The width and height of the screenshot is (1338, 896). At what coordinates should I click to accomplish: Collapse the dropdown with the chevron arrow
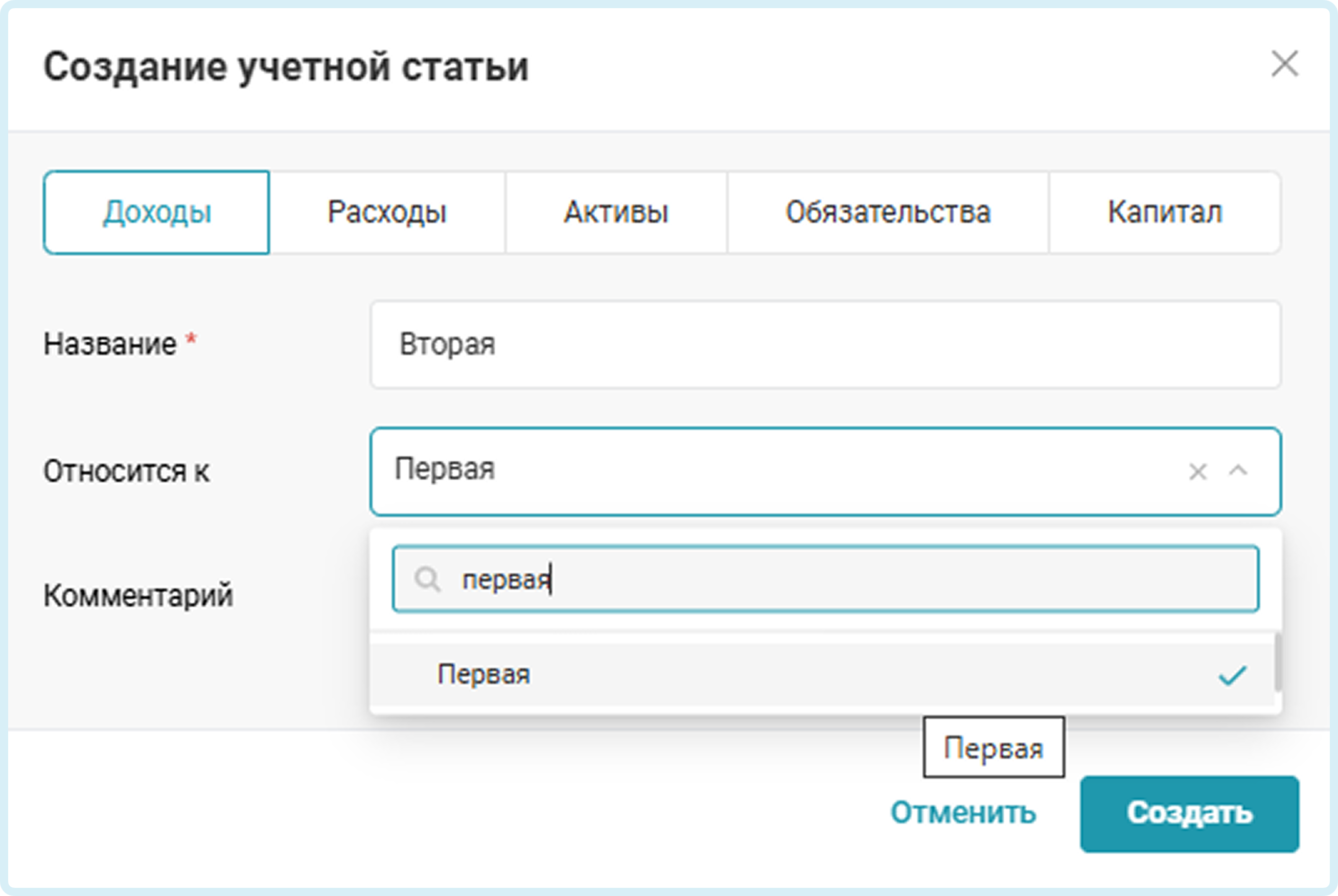coord(1238,471)
